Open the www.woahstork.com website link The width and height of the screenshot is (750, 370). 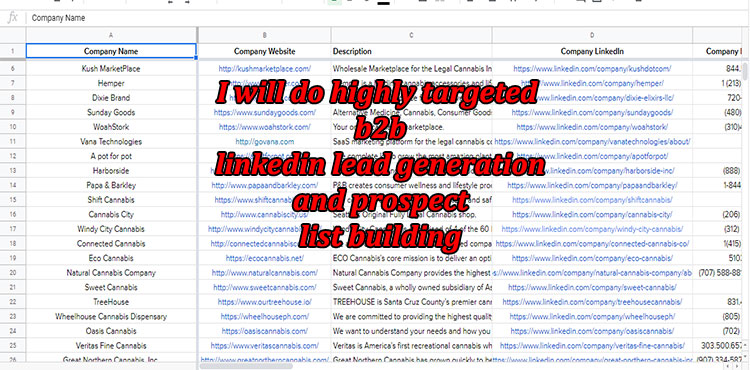(265, 127)
